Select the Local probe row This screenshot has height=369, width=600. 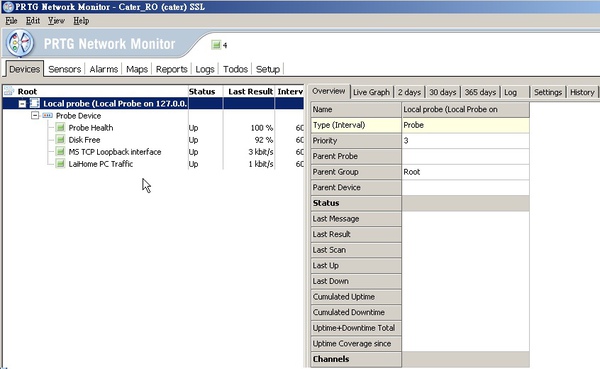tap(153, 103)
